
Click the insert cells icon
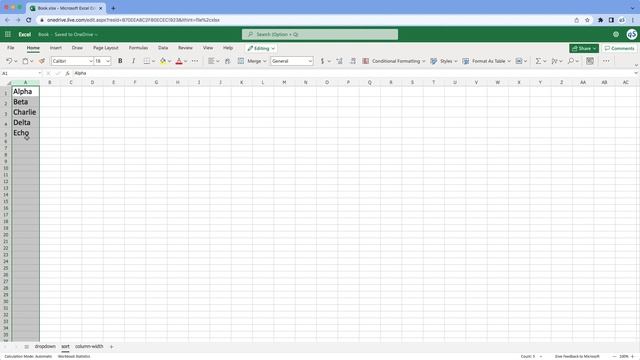[x=519, y=61]
